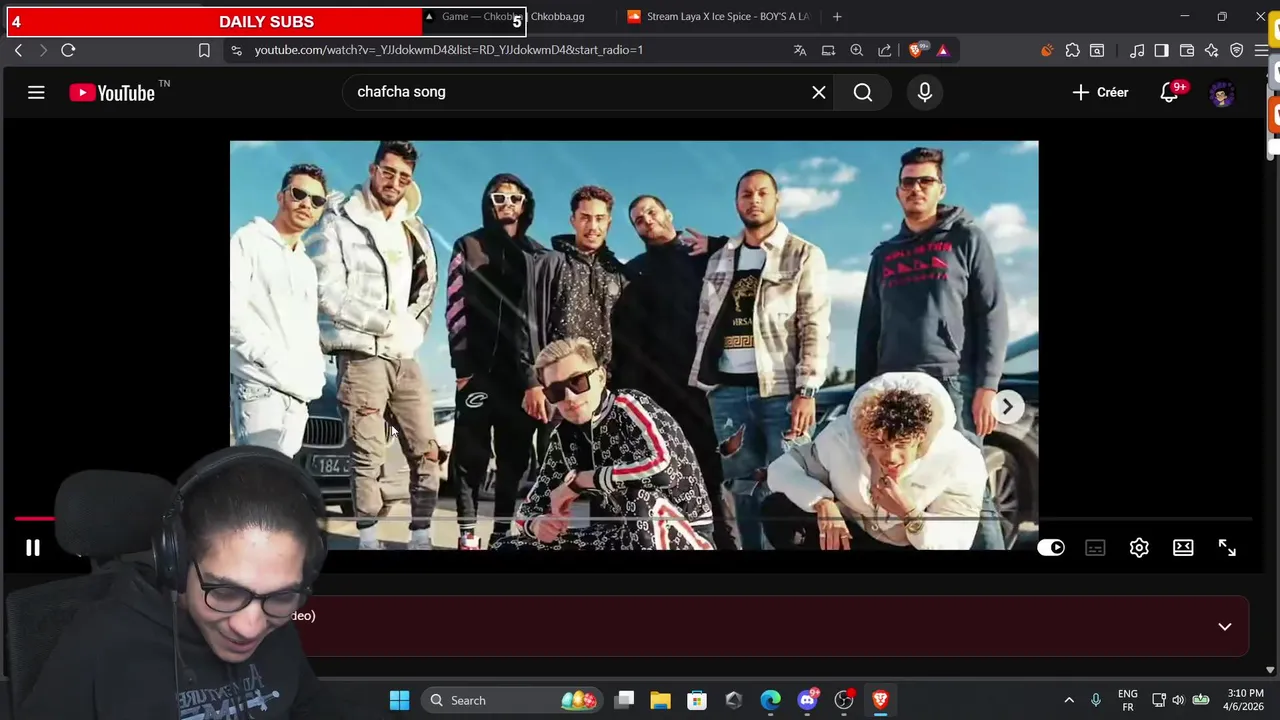The image size is (1280, 720).
Task: Bookmark this page
Action: (204, 50)
